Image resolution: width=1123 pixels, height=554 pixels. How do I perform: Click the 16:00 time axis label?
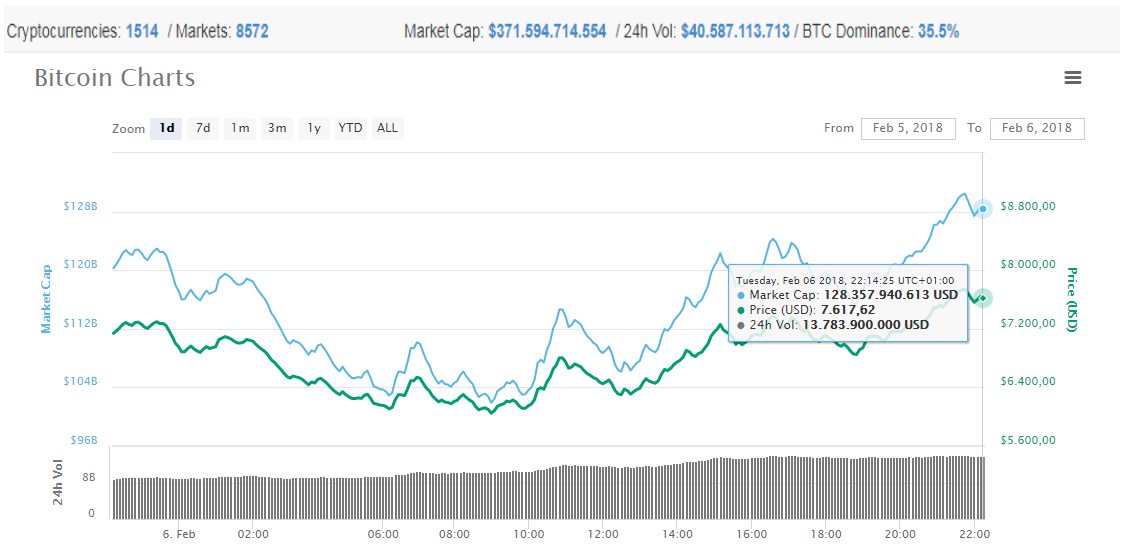tap(752, 534)
